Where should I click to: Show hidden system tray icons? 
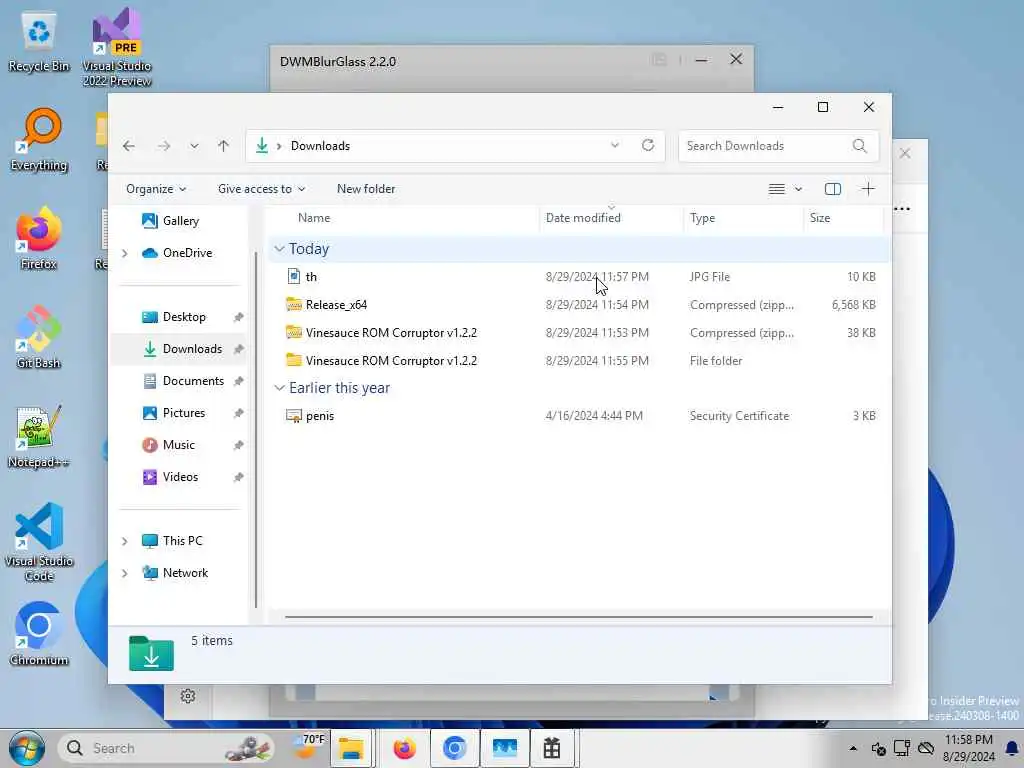853,748
